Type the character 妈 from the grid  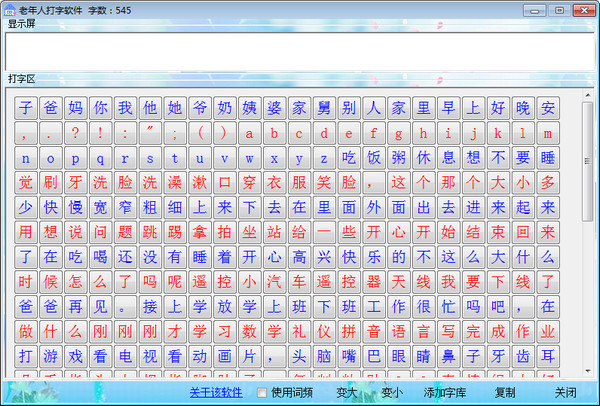[x=76, y=108]
